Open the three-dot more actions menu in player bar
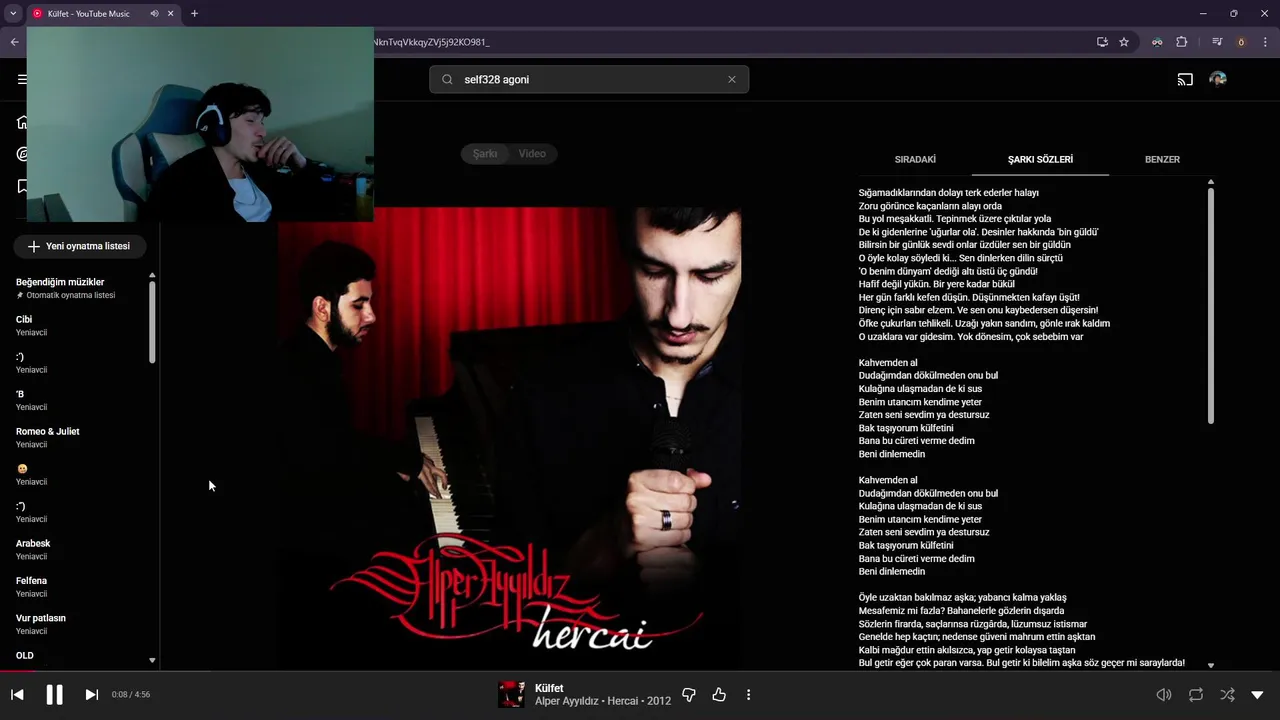Viewport: 1280px width, 720px height. (748, 695)
